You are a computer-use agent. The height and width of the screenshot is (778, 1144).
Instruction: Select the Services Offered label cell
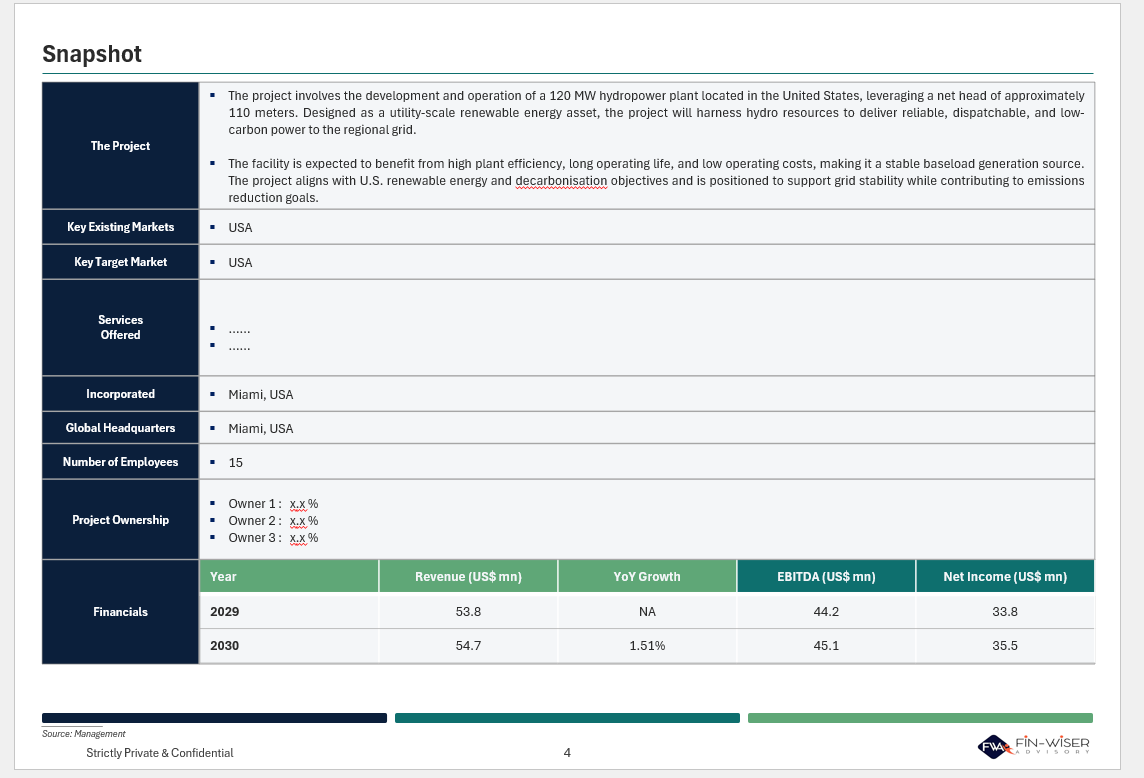(x=120, y=328)
